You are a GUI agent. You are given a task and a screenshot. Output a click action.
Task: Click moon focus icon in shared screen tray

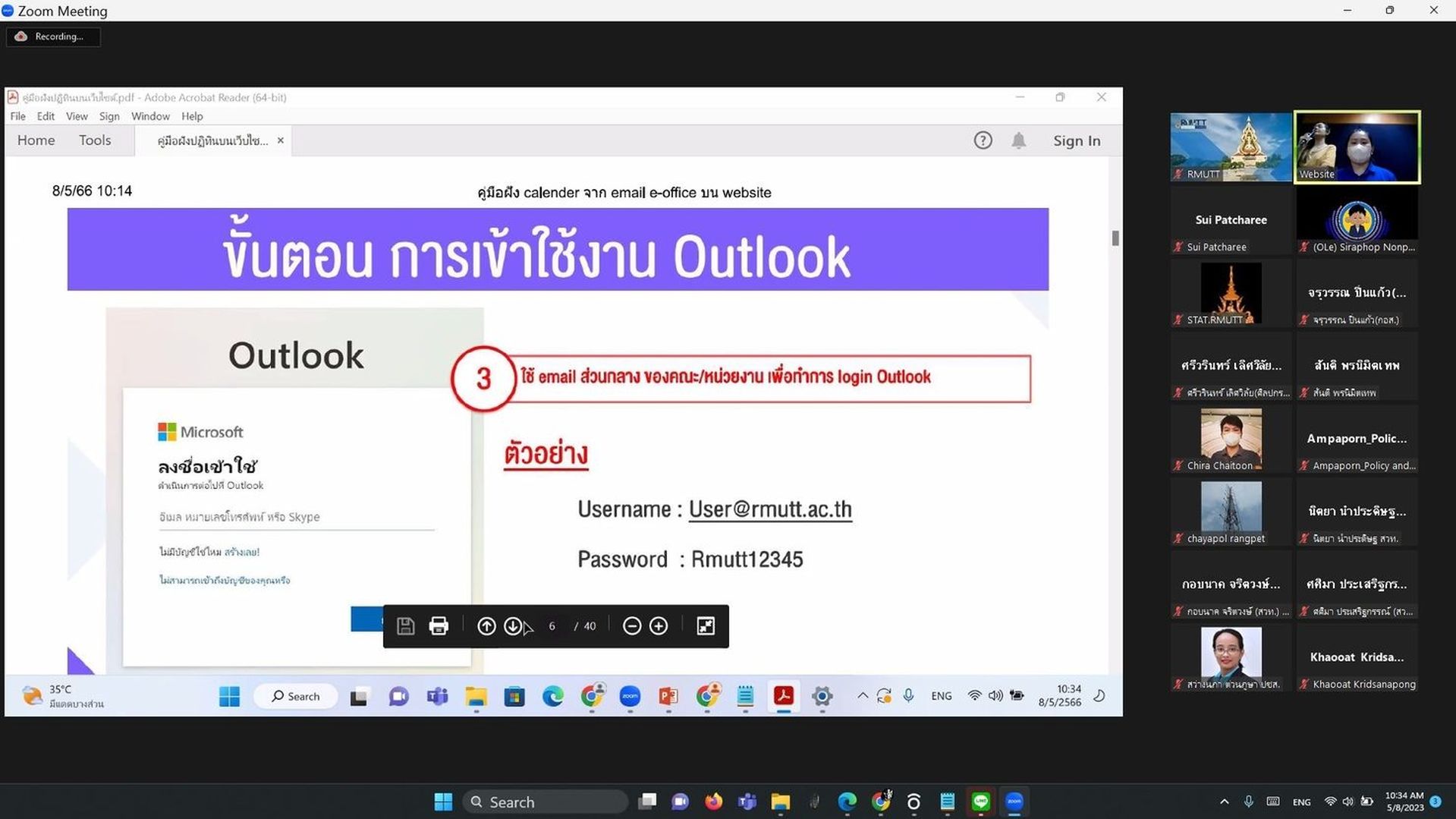(1099, 695)
